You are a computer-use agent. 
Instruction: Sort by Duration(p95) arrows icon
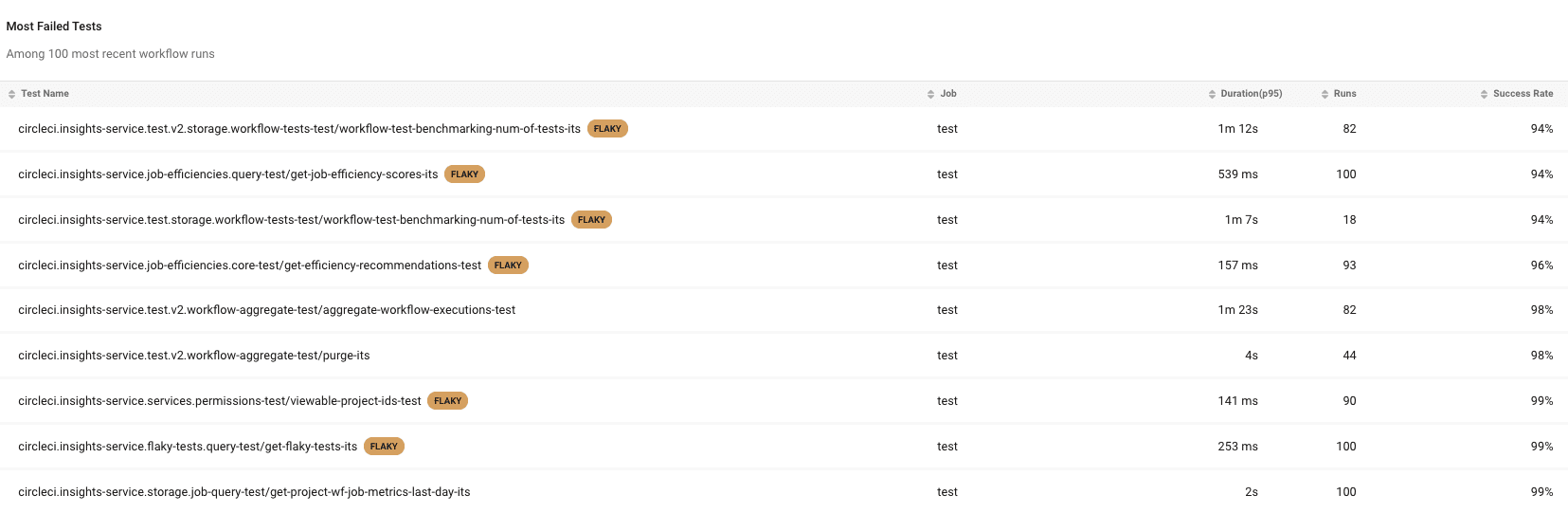click(1212, 94)
